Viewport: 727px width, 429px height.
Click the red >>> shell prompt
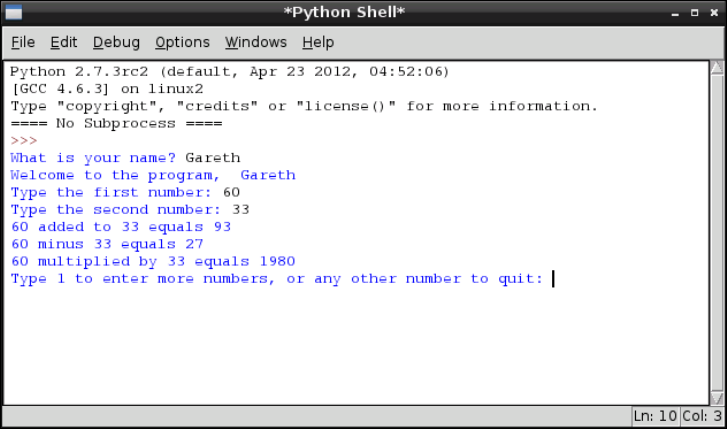[x=23, y=141]
